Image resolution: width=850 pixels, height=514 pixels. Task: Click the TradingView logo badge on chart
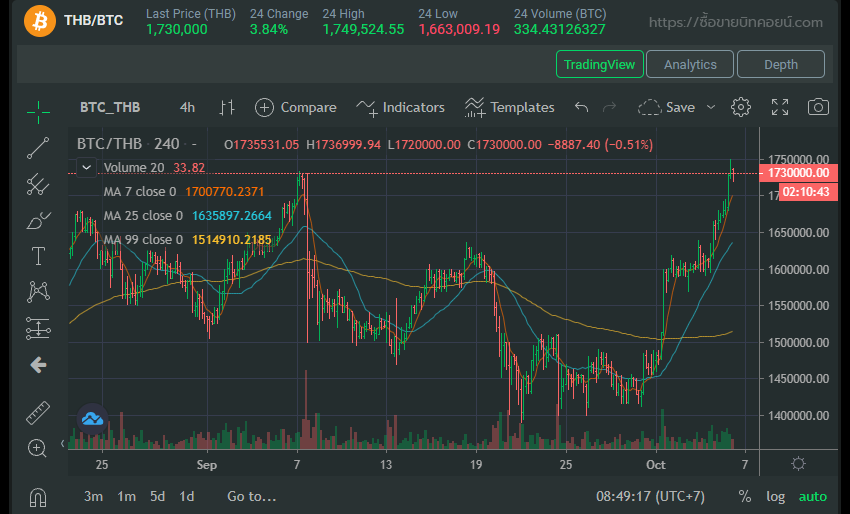tap(92, 419)
